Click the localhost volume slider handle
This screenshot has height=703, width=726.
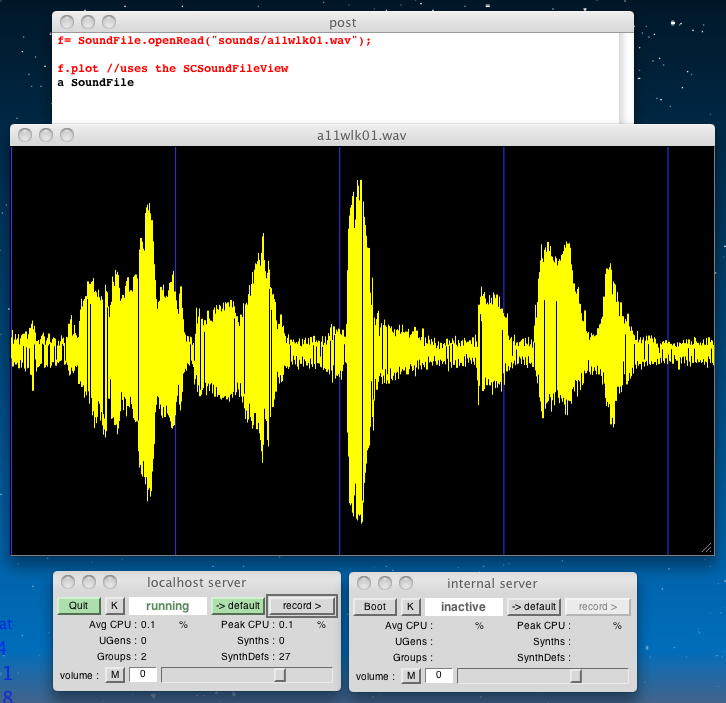pyautogui.click(x=280, y=675)
